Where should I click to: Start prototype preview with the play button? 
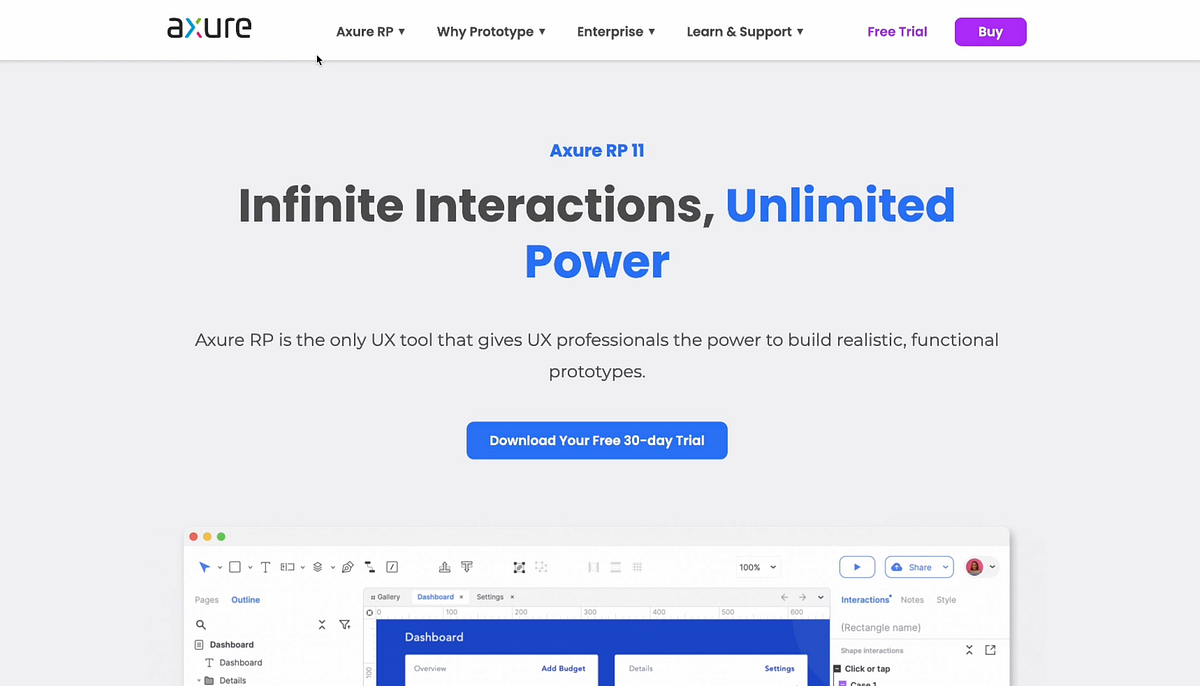coord(857,567)
